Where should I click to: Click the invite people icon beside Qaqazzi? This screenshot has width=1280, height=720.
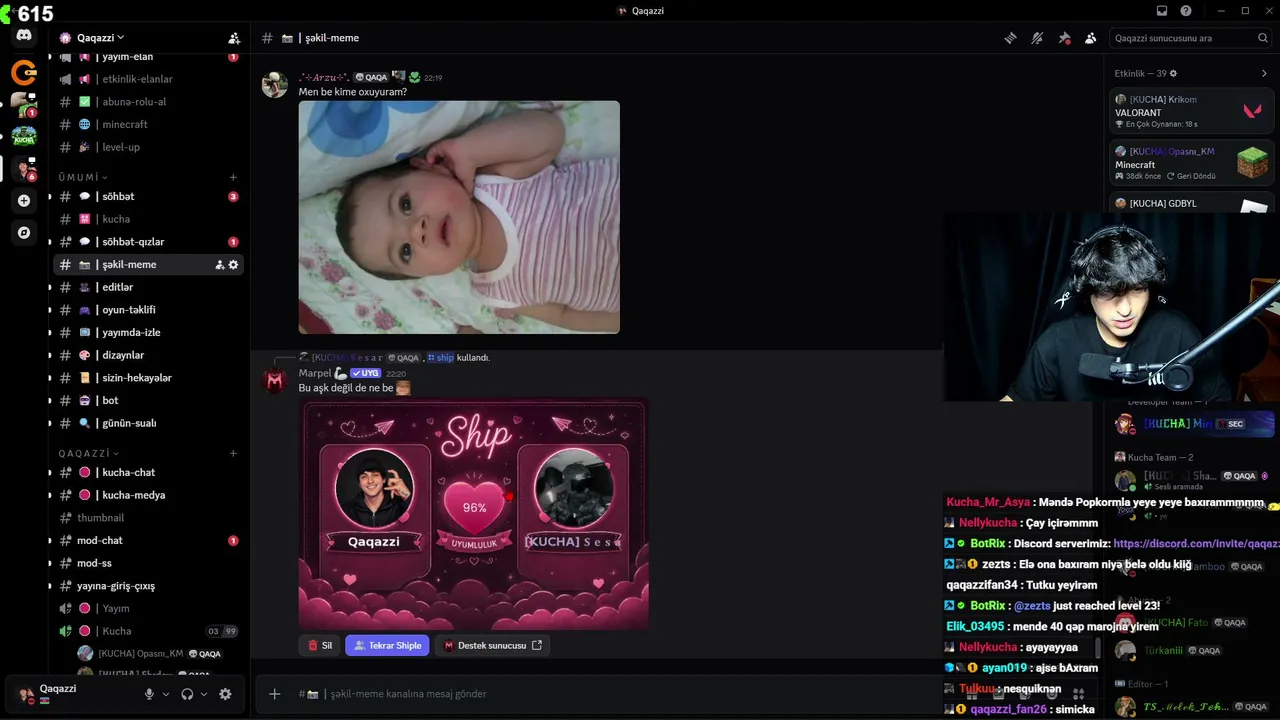(234, 38)
